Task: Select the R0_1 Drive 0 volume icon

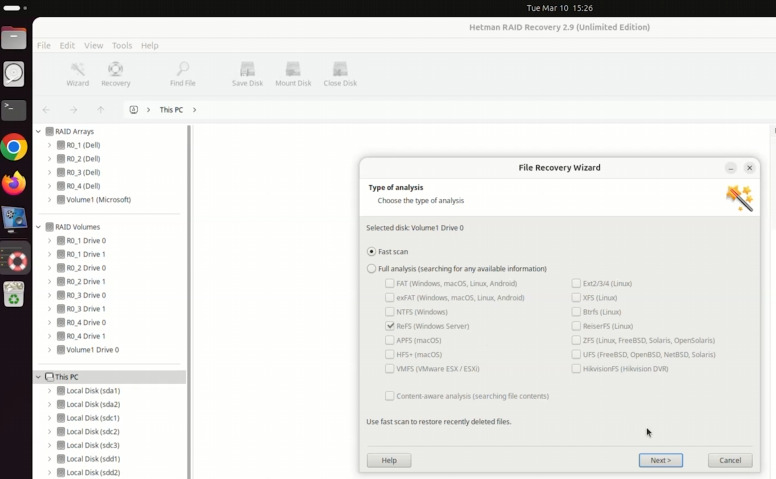Action: (61, 240)
